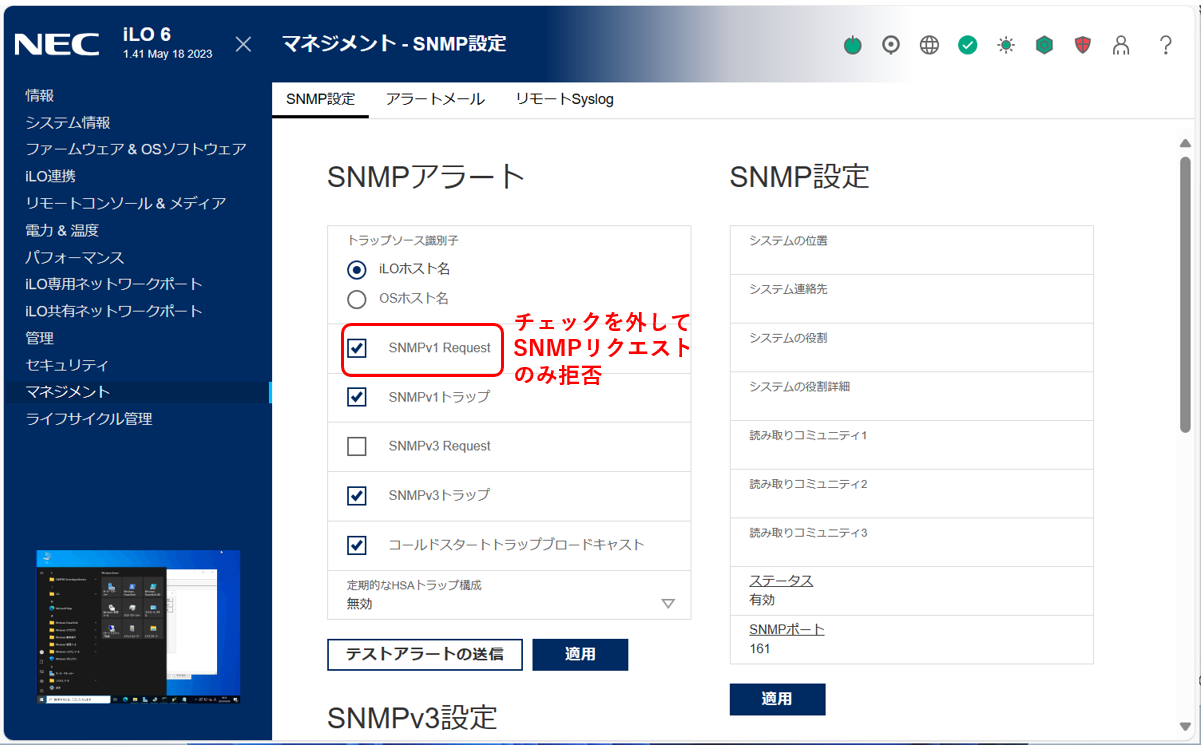This screenshot has height=748, width=1204.
Task: Click the green power status icon
Action: click(x=852, y=45)
